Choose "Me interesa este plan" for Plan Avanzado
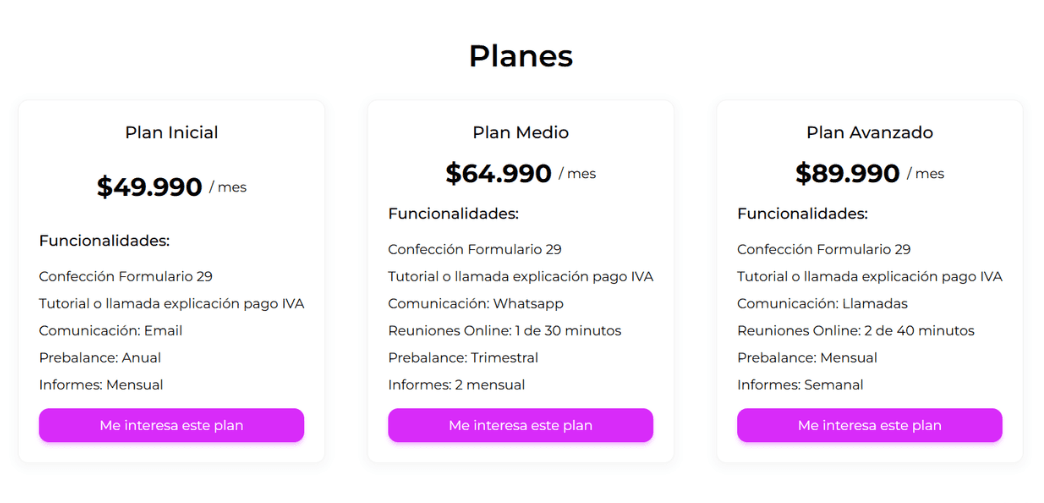This screenshot has width=1044, height=503. pyautogui.click(x=869, y=425)
